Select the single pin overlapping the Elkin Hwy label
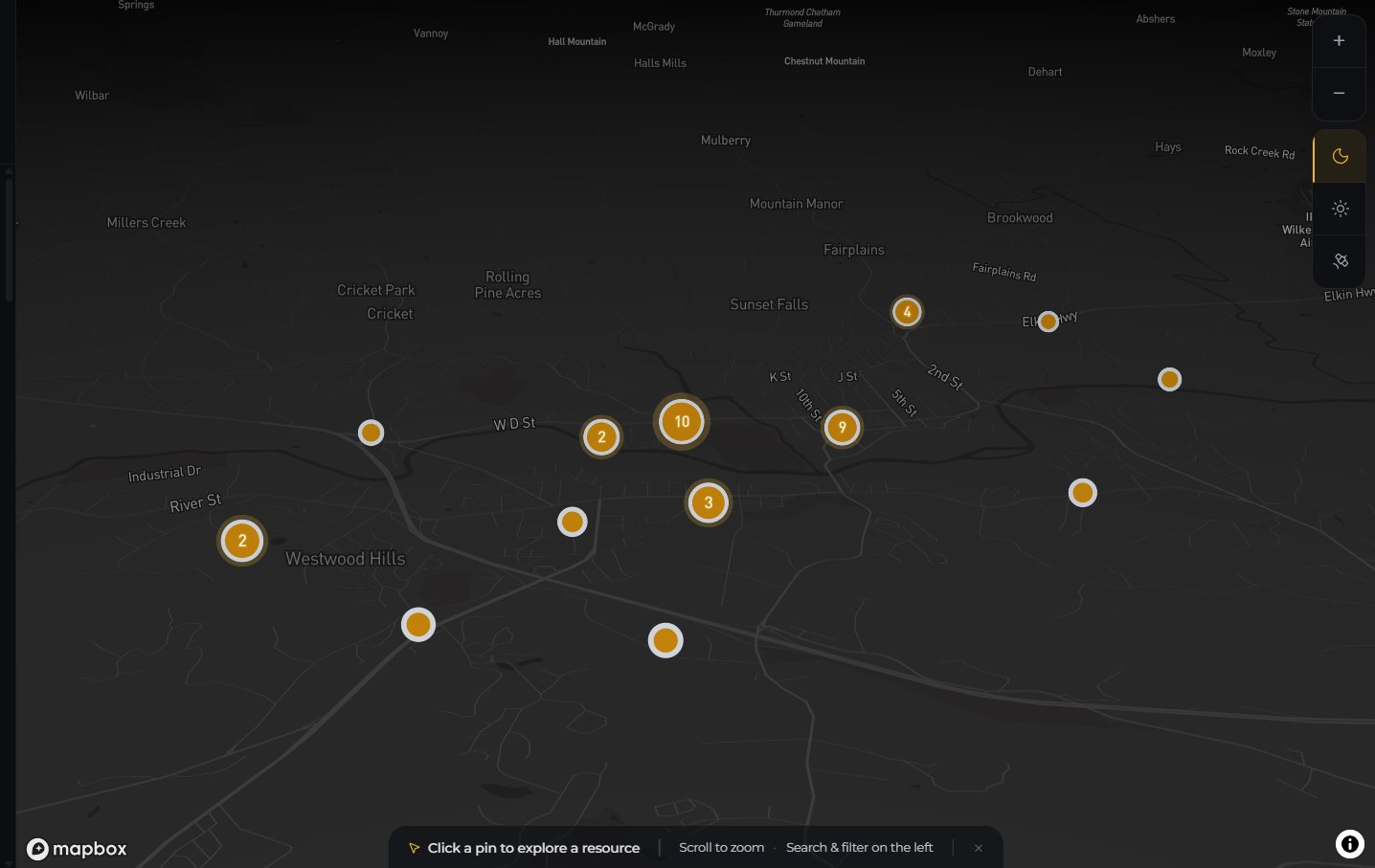The width and height of the screenshot is (1375, 868). pyautogui.click(x=1048, y=322)
